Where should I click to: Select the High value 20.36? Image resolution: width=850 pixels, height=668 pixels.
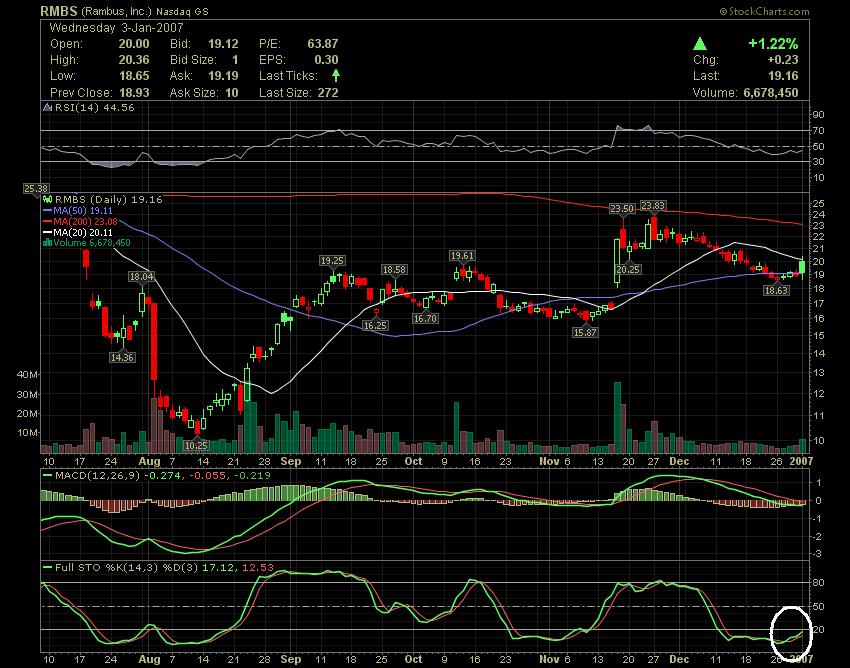click(134, 60)
